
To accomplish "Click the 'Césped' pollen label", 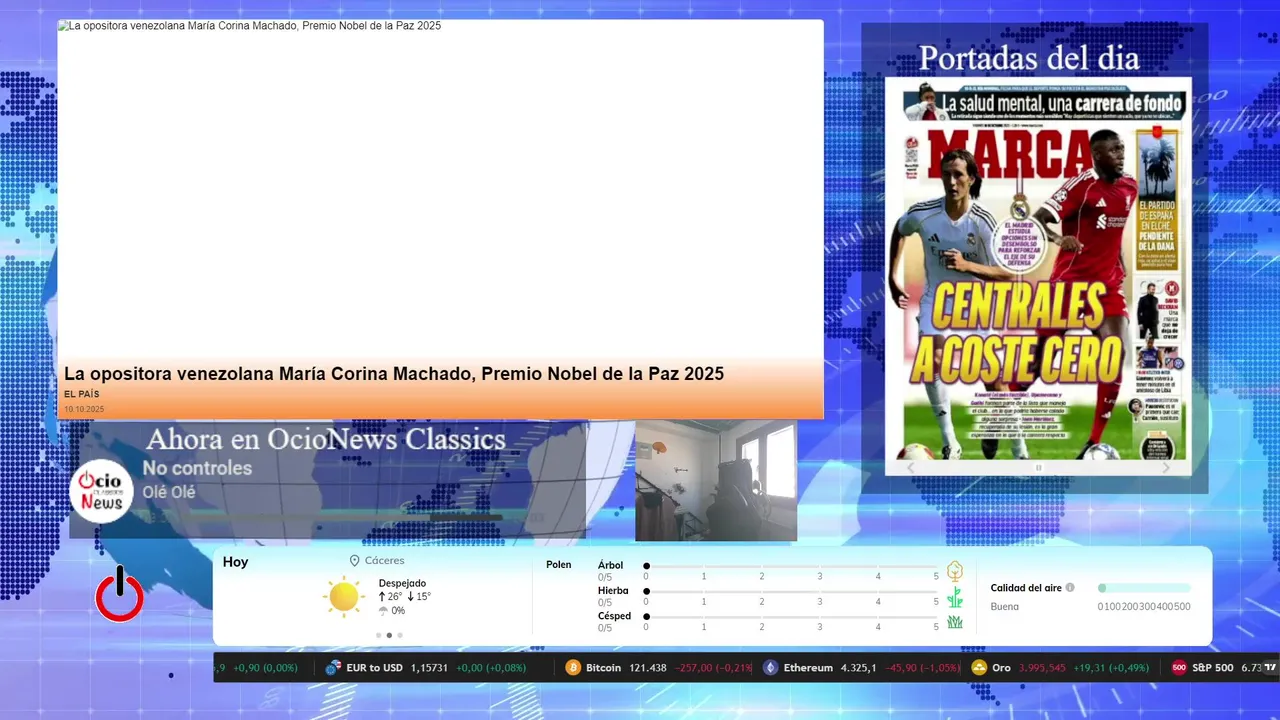I will click(614, 616).
